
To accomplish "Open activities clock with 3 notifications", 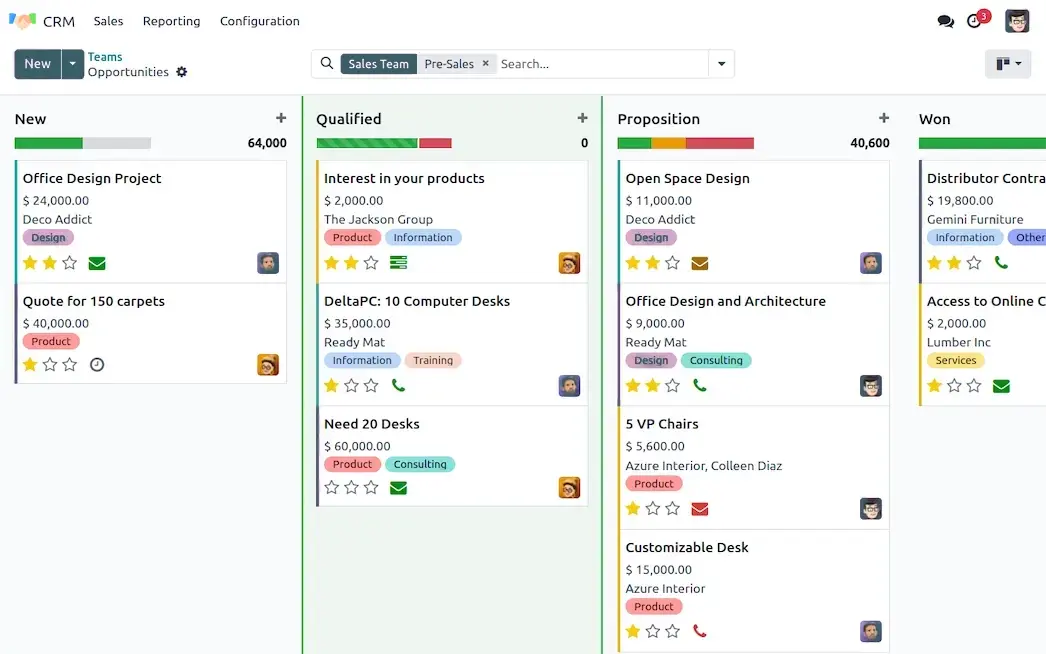I will 975,21.
